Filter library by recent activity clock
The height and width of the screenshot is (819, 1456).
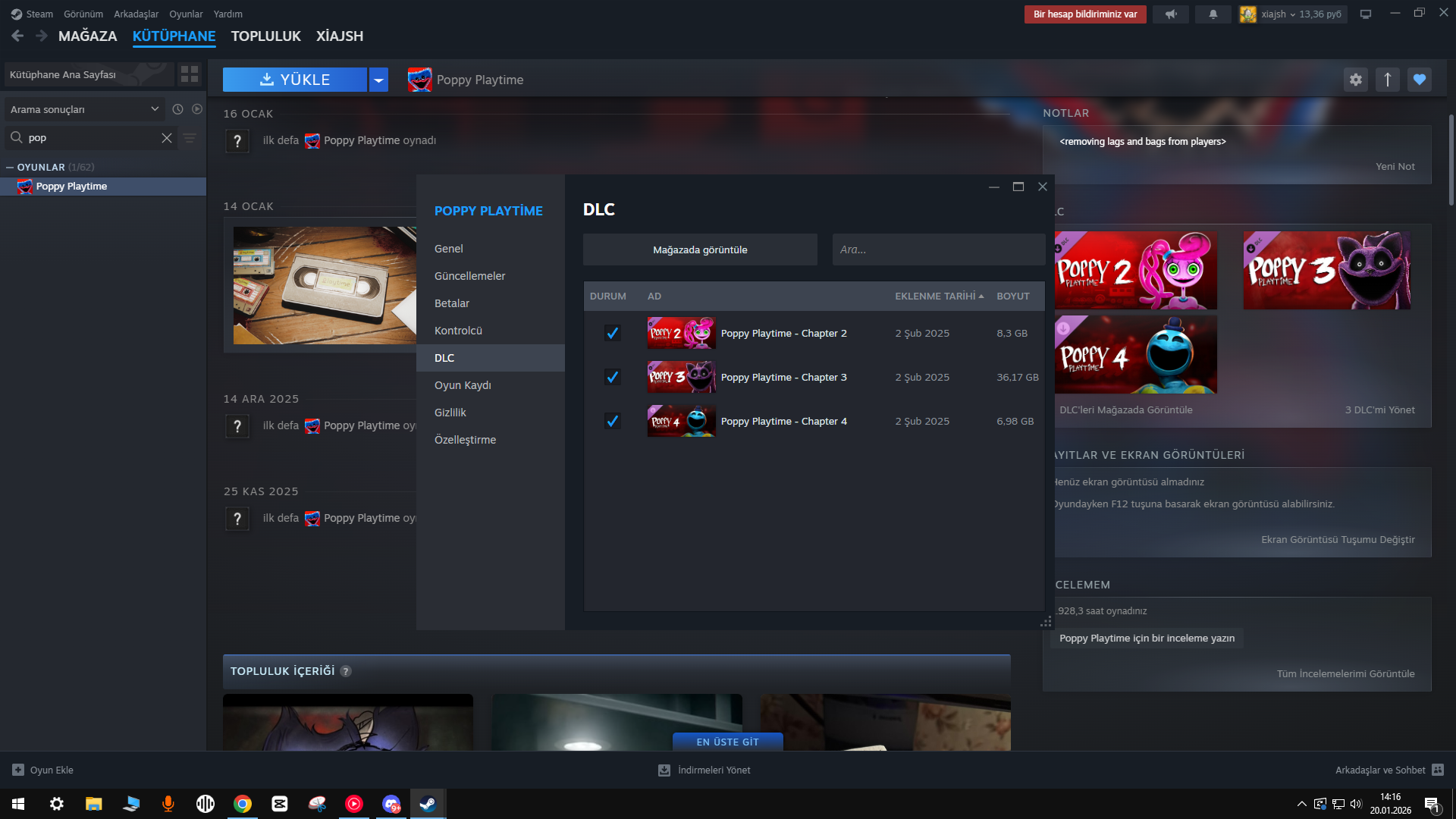tap(177, 109)
